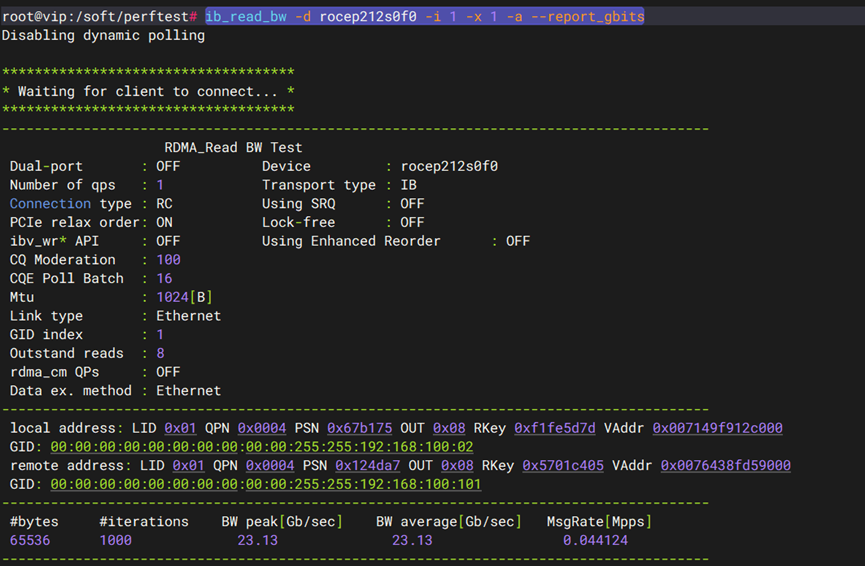
Task: Click the MsgRate value 0.044124
Action: pos(595,541)
